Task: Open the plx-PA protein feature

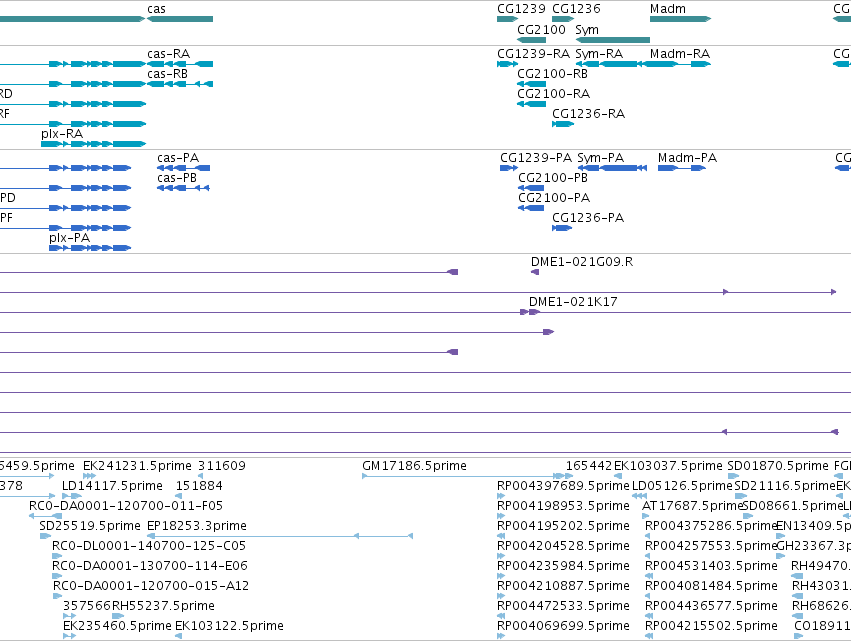Action: (x=90, y=249)
